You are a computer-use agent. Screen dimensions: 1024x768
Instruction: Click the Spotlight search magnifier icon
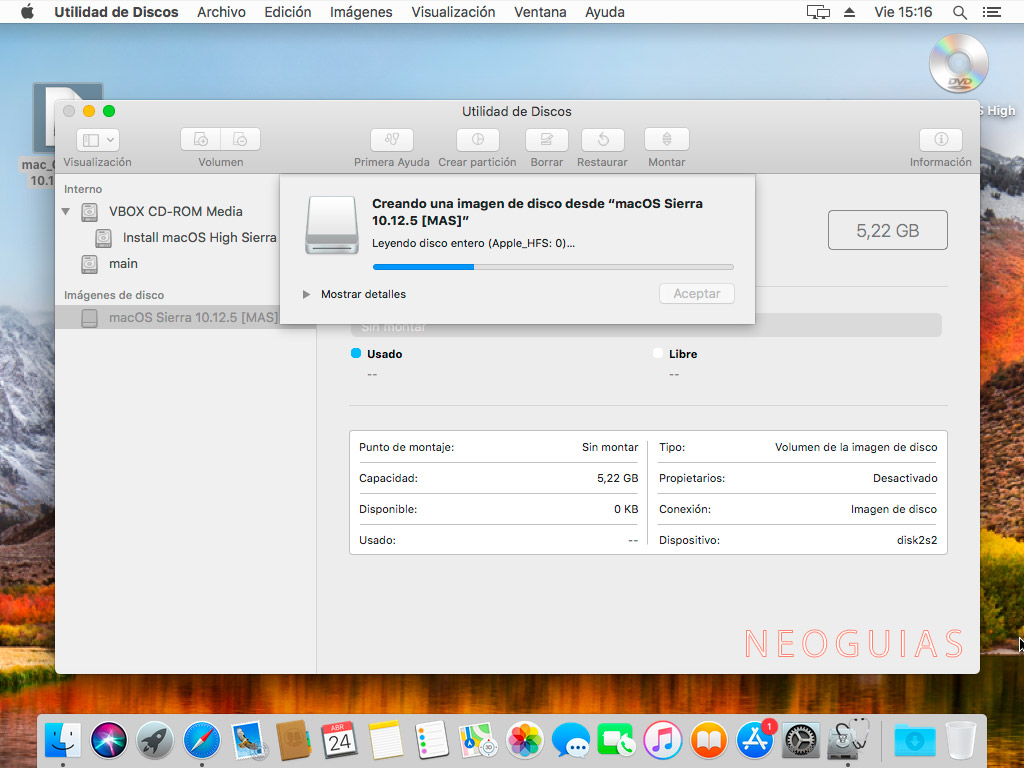point(959,12)
